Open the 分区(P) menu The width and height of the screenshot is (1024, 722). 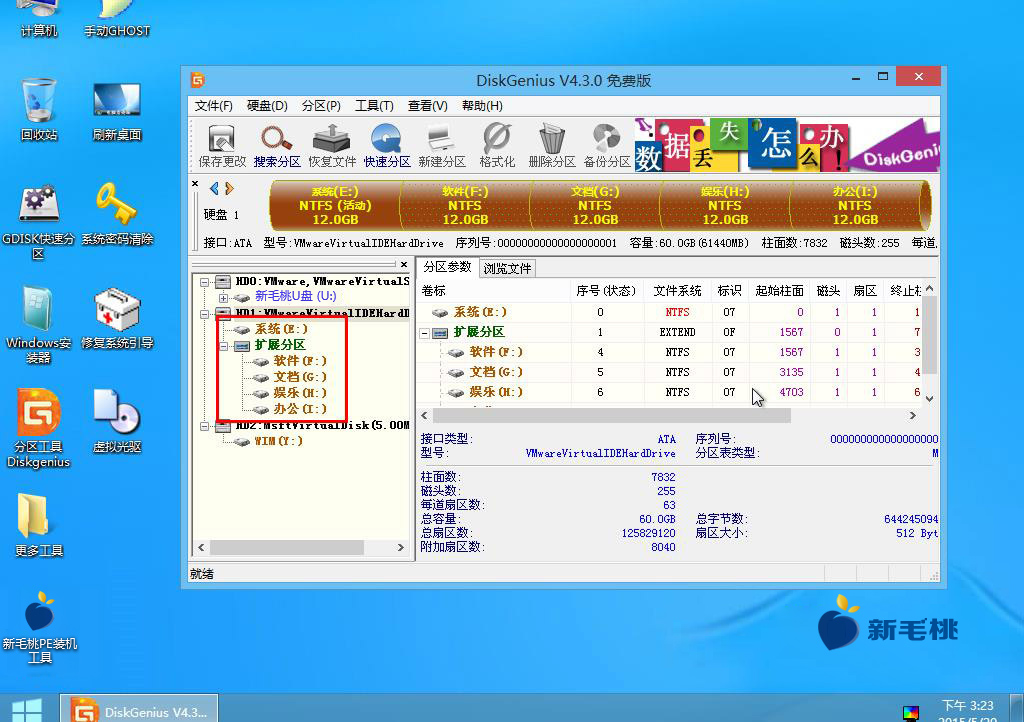(x=321, y=106)
